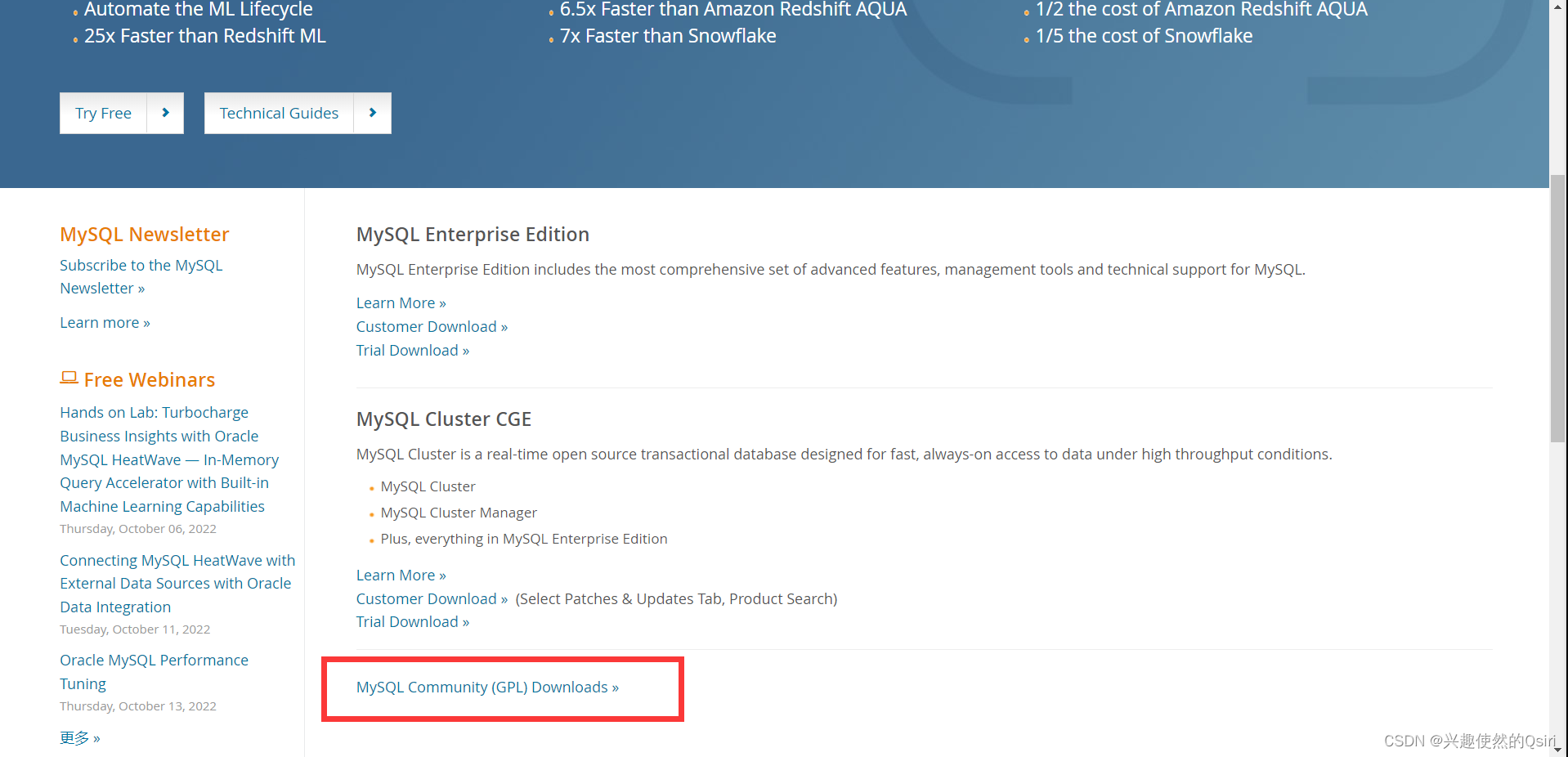Click the page vertical scrollbar thumb
1568x757 pixels.
coord(1558,307)
